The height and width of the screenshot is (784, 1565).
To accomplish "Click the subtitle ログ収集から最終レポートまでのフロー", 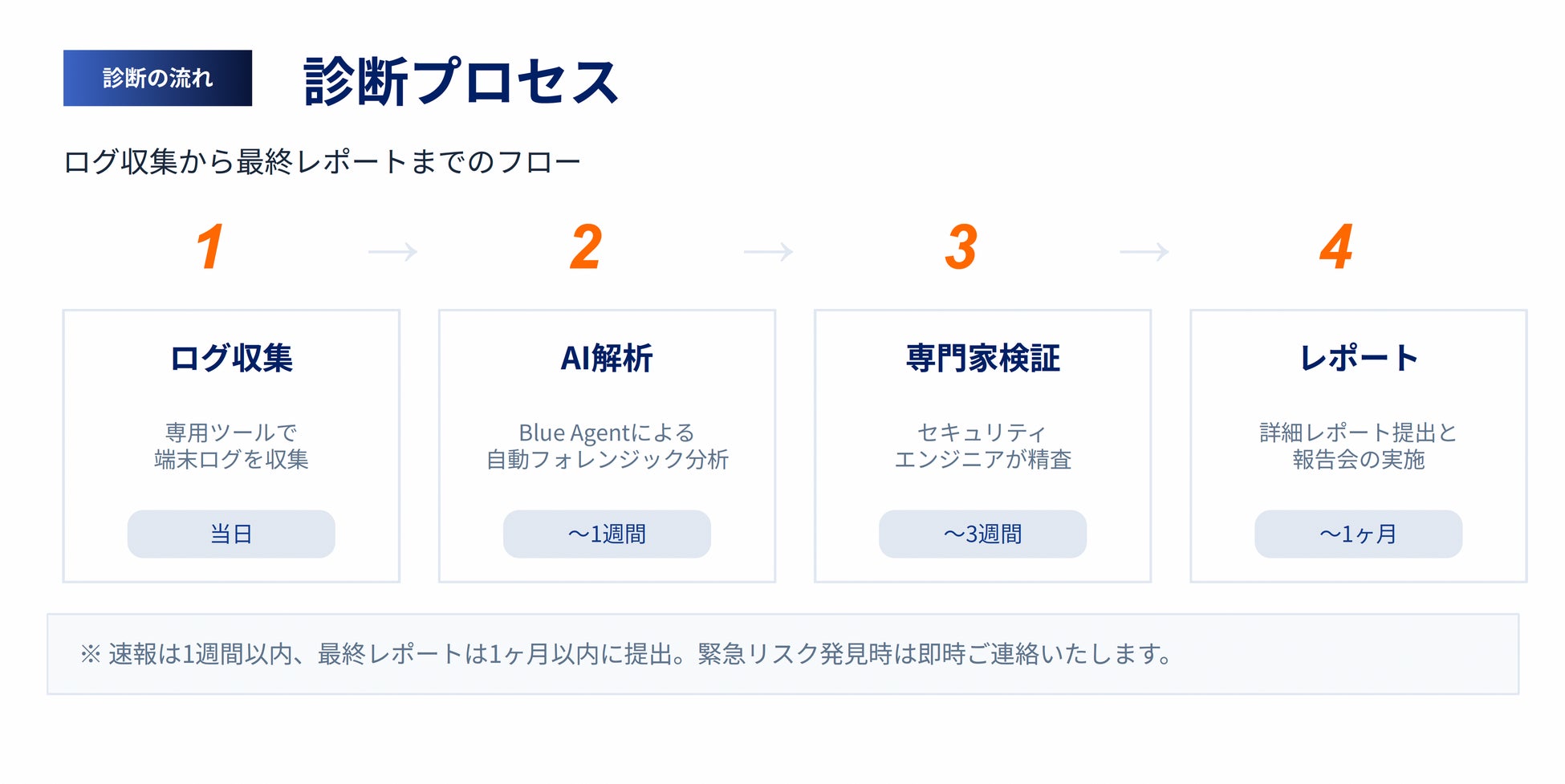I will click(322, 162).
